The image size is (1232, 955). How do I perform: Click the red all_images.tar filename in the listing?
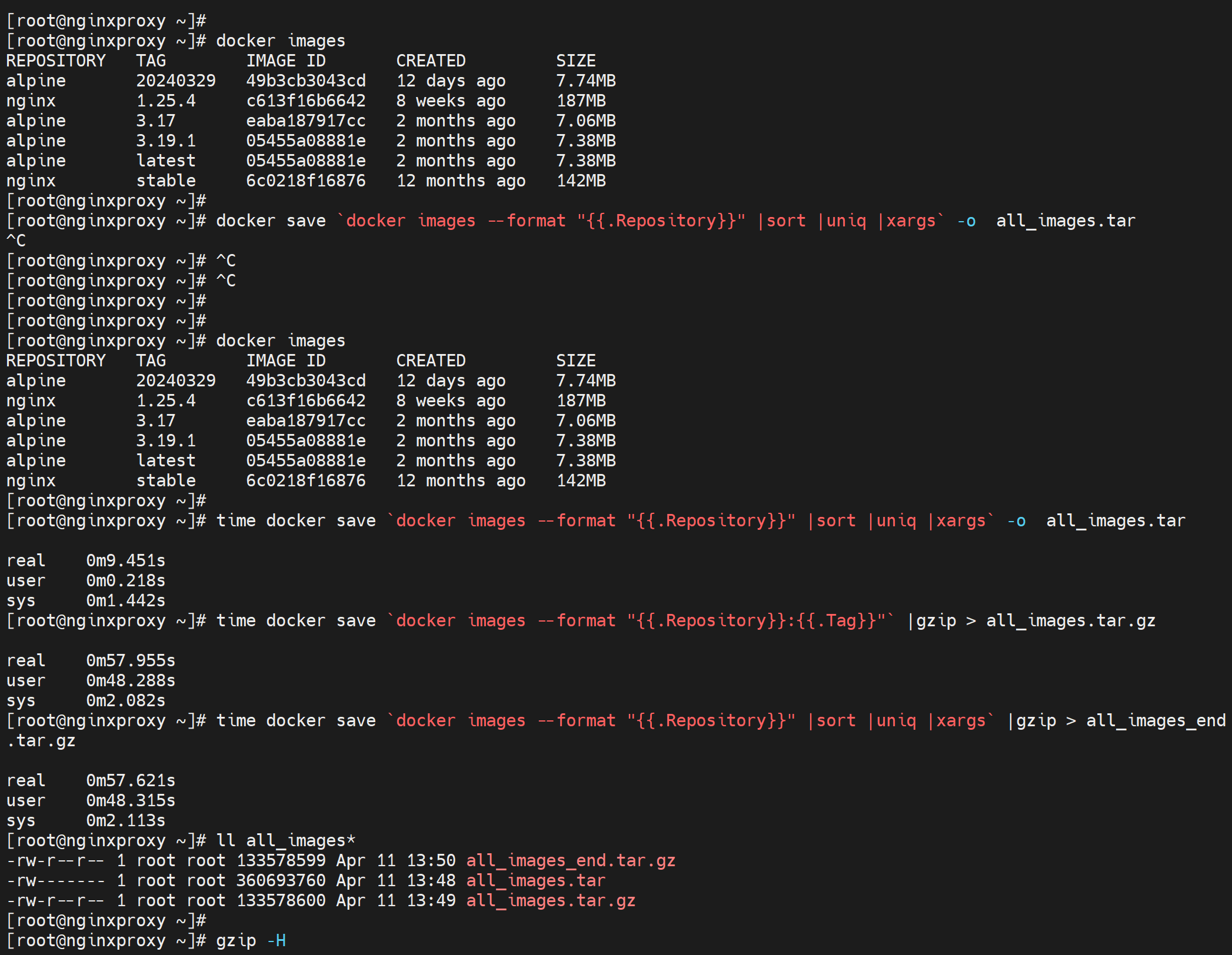[x=535, y=880]
